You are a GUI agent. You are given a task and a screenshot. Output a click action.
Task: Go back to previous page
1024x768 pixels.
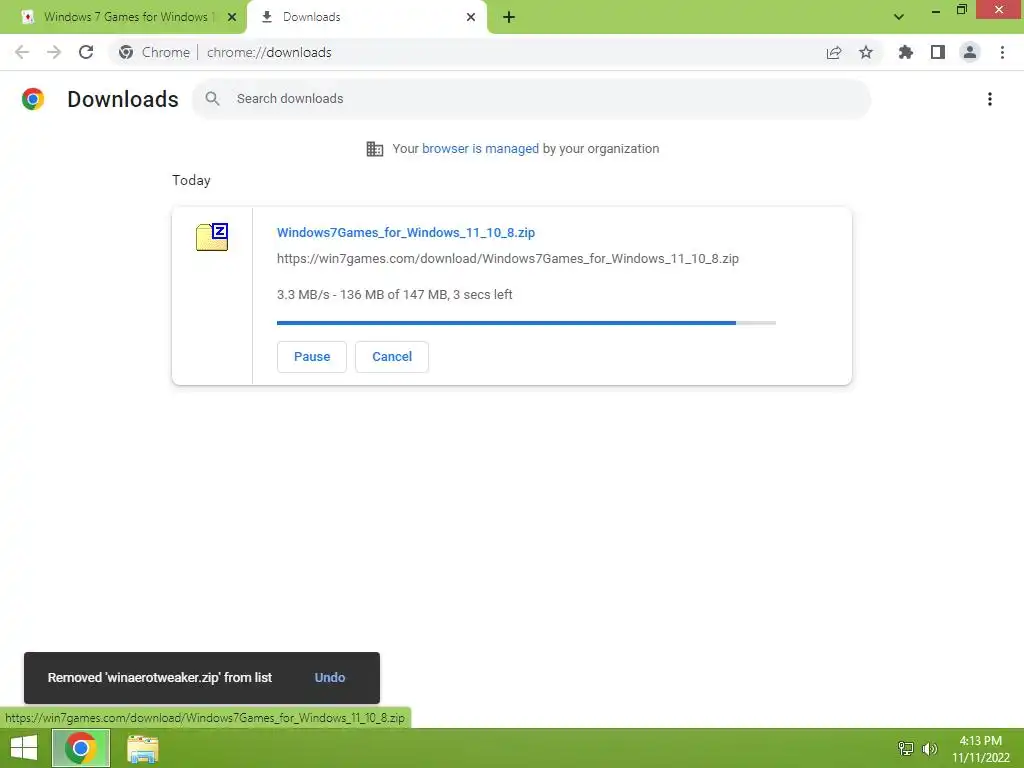(x=22, y=52)
